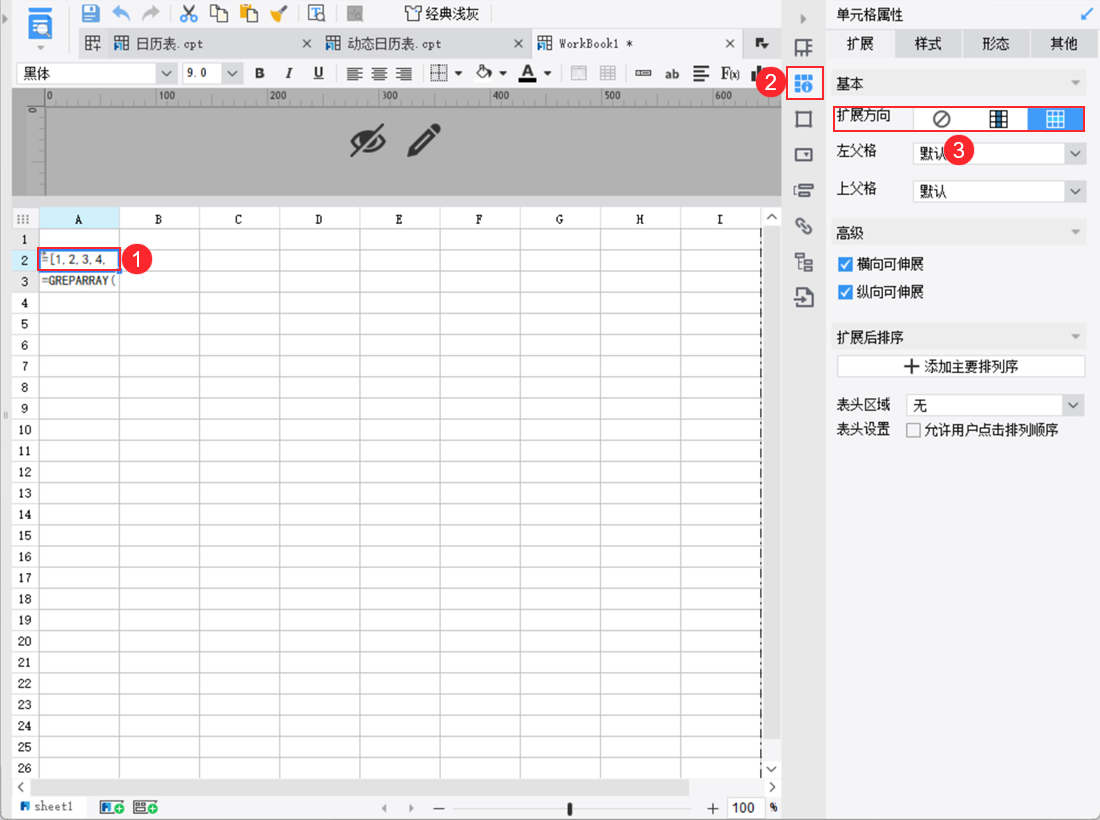This screenshot has width=1100, height=820.
Task: Bold the cell text
Action: point(260,73)
